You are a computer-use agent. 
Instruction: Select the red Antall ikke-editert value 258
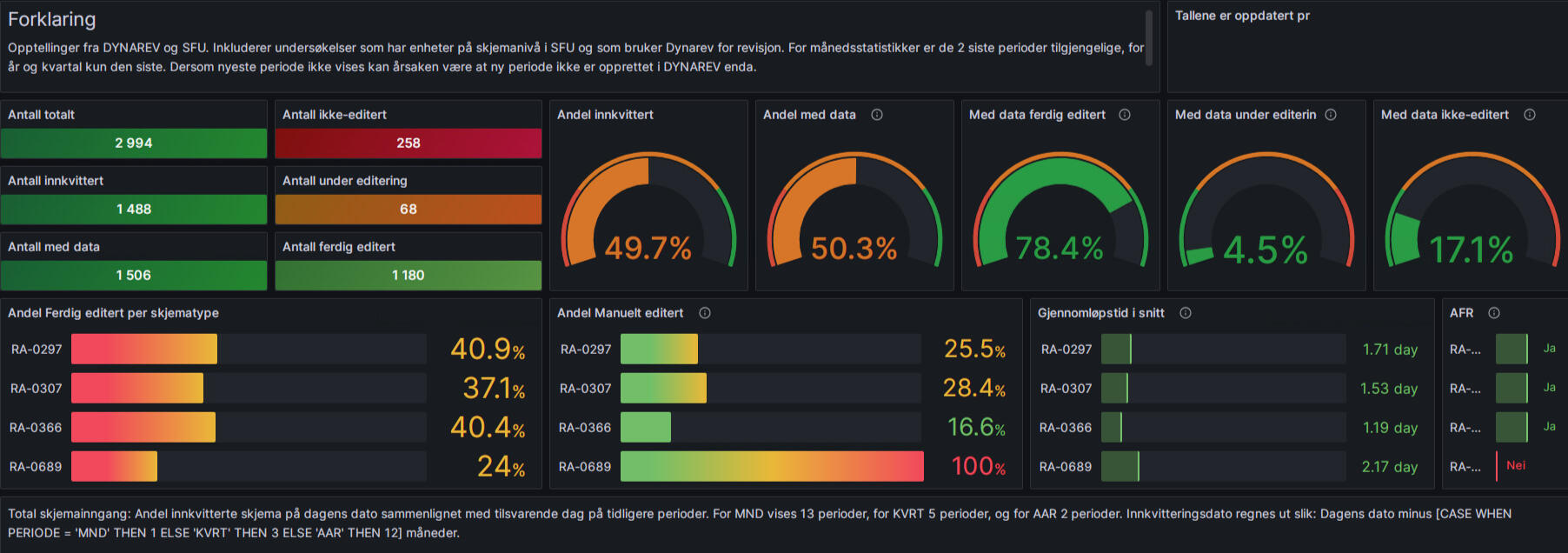point(409,143)
